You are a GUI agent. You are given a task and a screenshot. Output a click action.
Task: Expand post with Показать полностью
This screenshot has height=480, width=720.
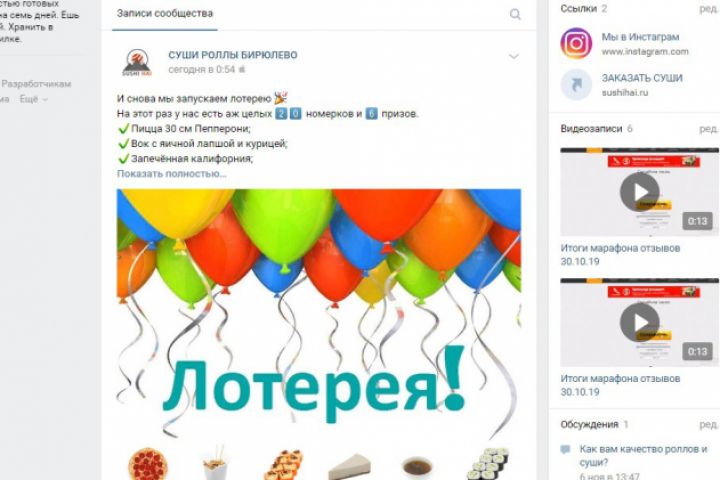click(172, 174)
